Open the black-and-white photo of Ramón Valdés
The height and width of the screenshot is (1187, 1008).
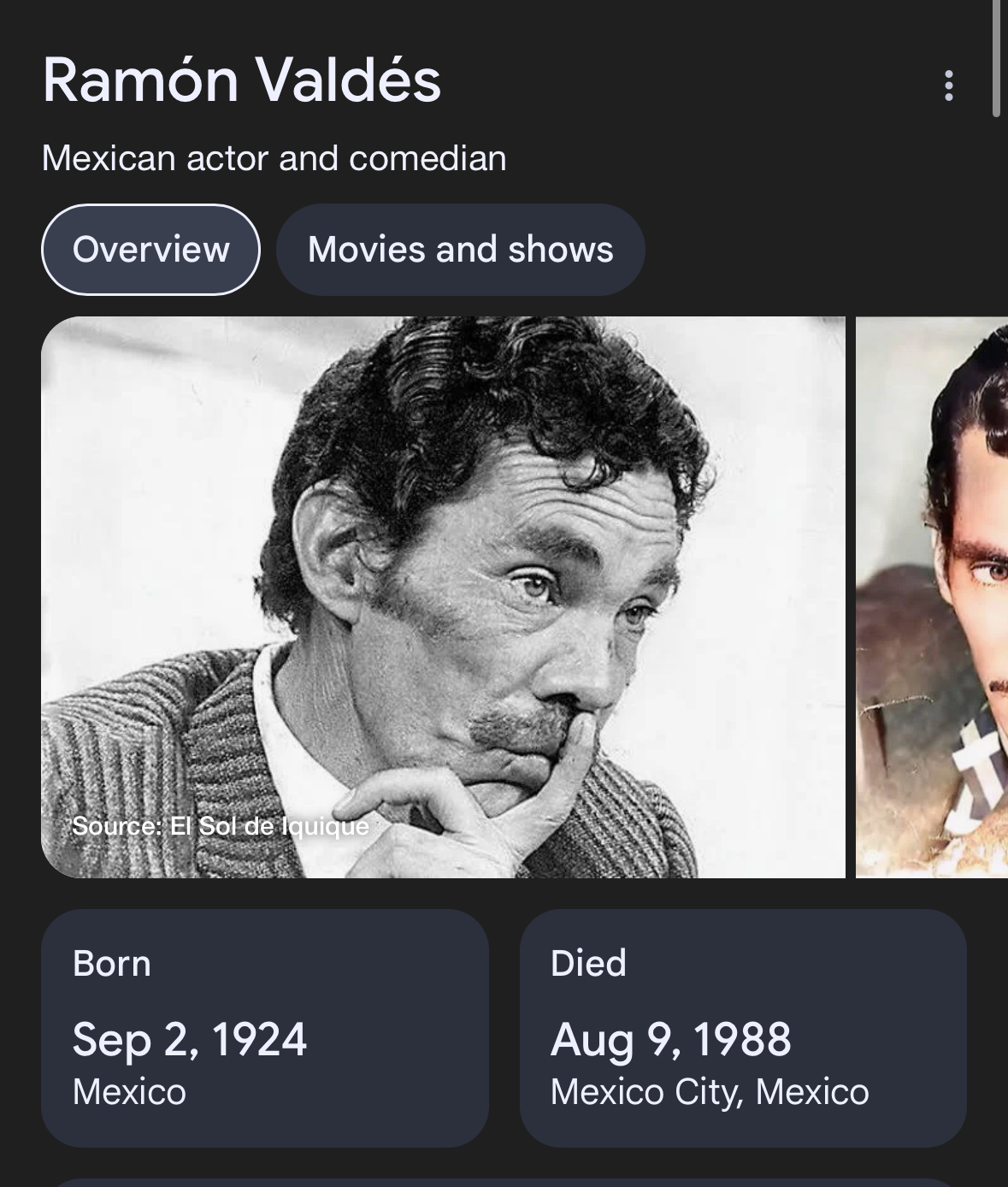pyautogui.click(x=443, y=597)
